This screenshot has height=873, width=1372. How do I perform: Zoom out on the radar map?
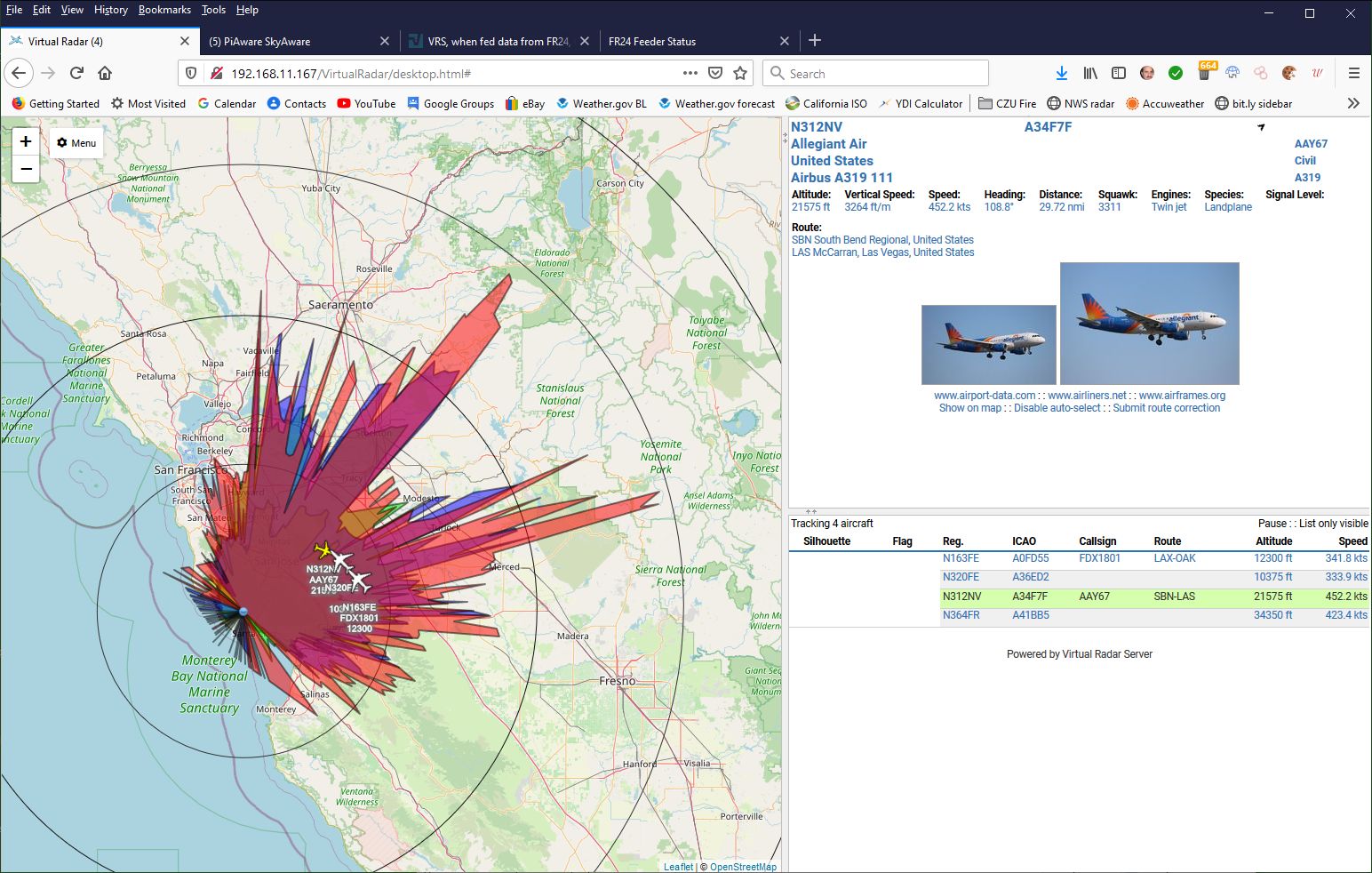(26, 169)
